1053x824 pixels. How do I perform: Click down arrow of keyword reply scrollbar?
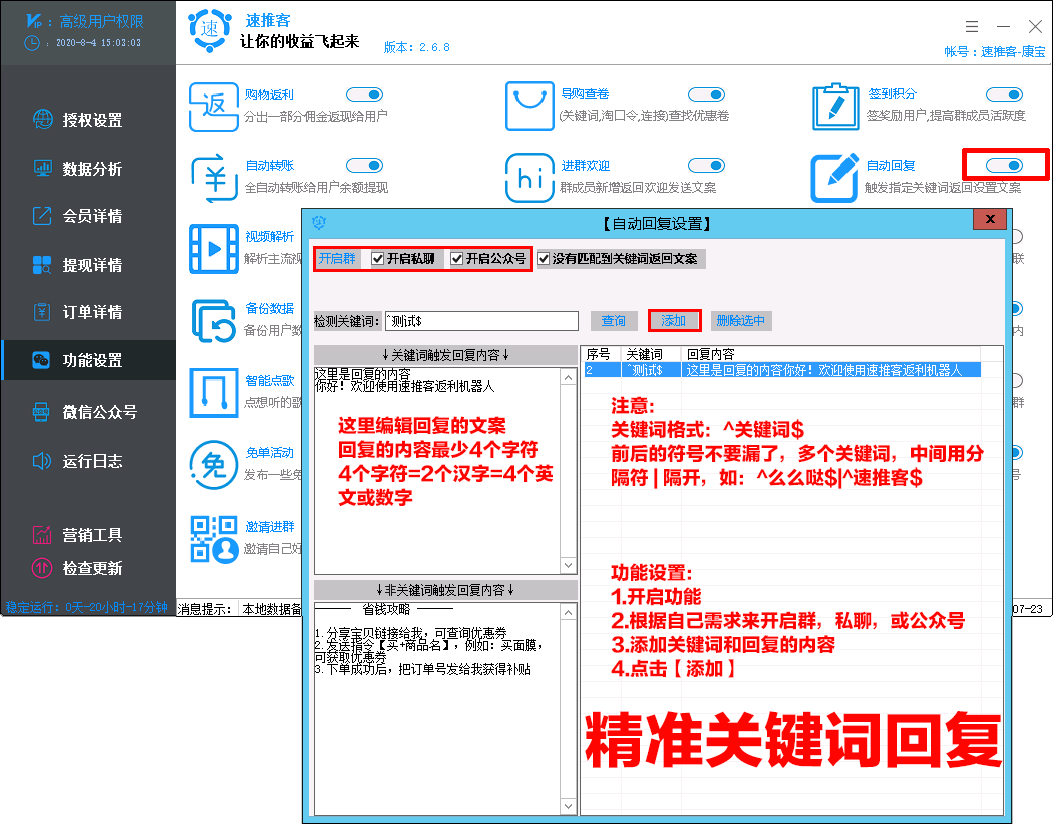click(569, 565)
